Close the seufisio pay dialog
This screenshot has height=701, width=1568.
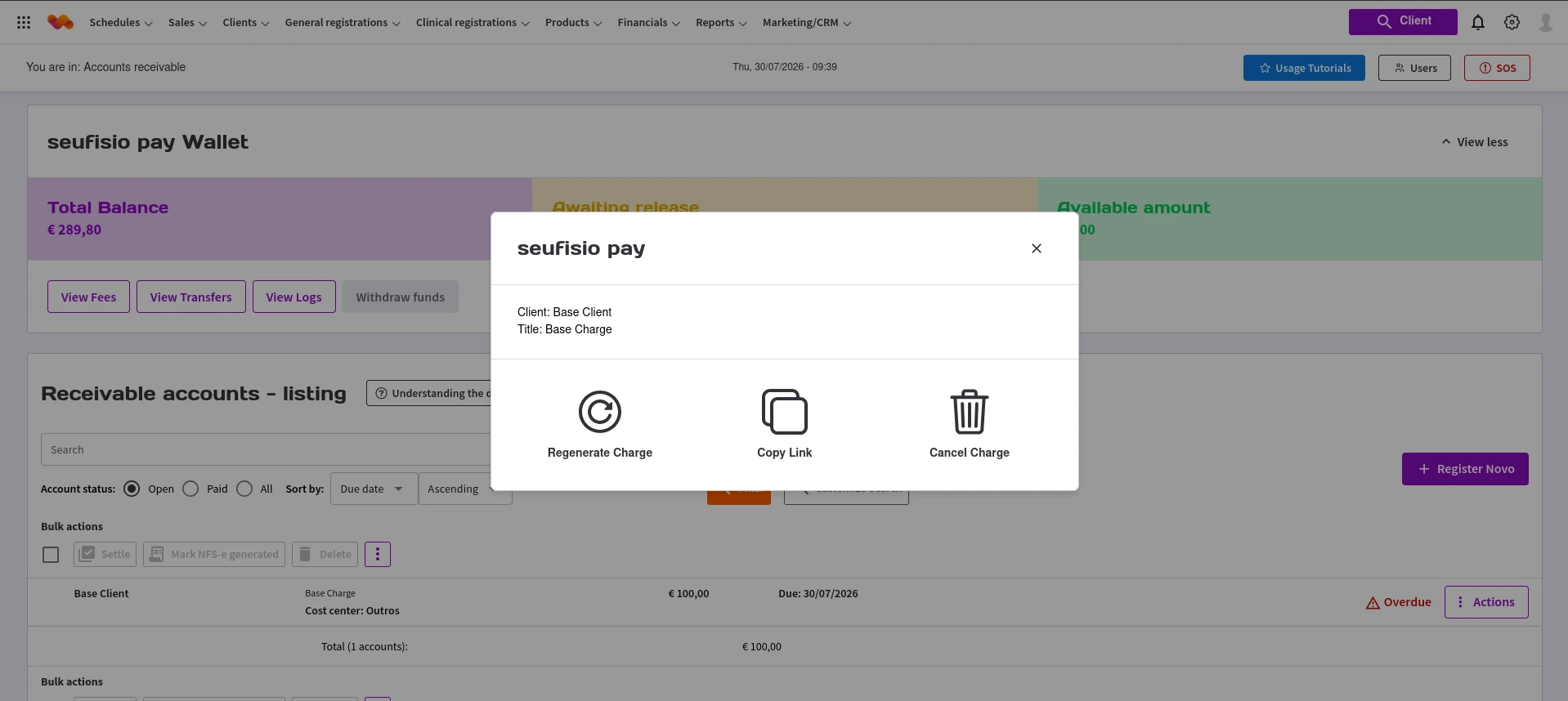click(x=1037, y=248)
